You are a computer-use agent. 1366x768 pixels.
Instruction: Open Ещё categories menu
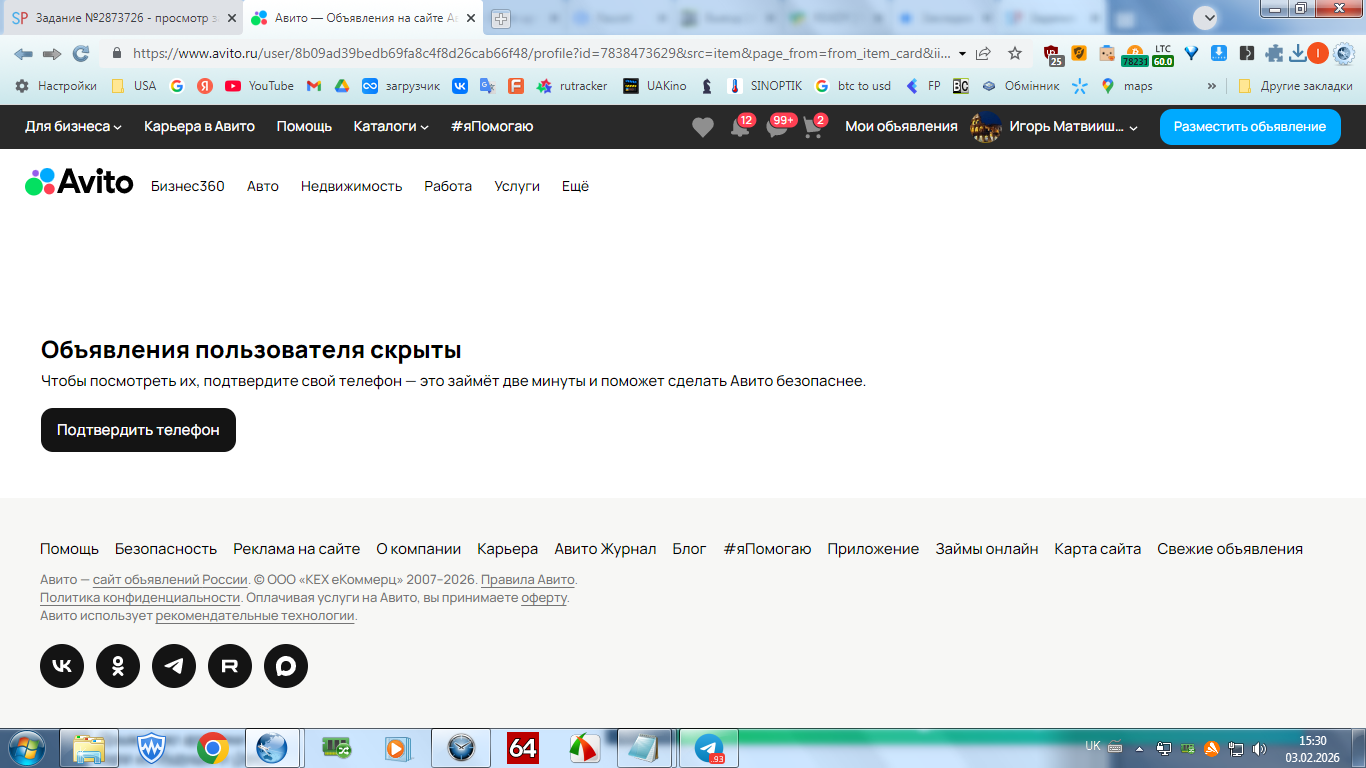click(575, 186)
